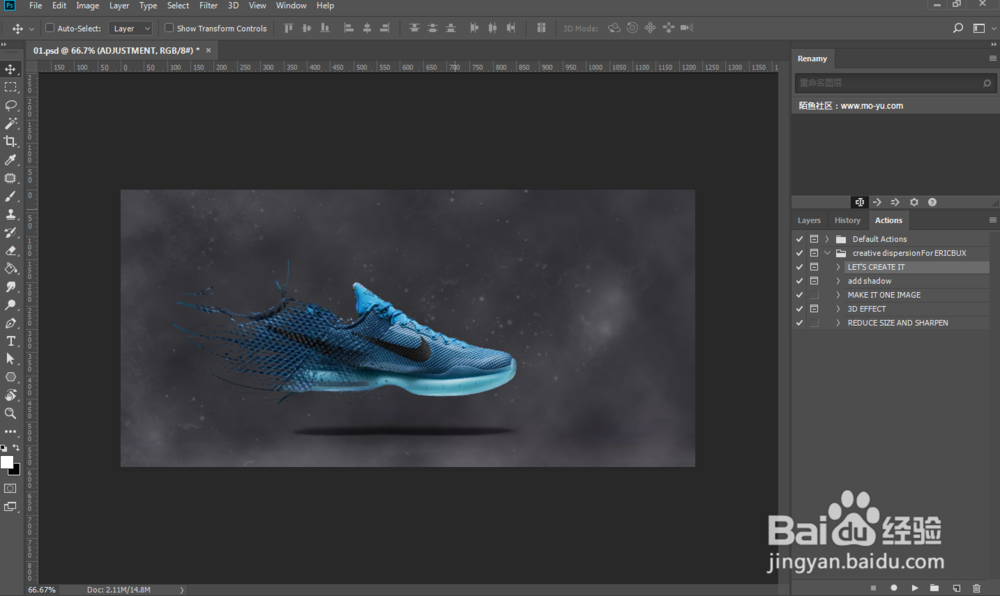The width and height of the screenshot is (1000, 596).
Task: Select the History Brush tool
Action: click(10, 232)
